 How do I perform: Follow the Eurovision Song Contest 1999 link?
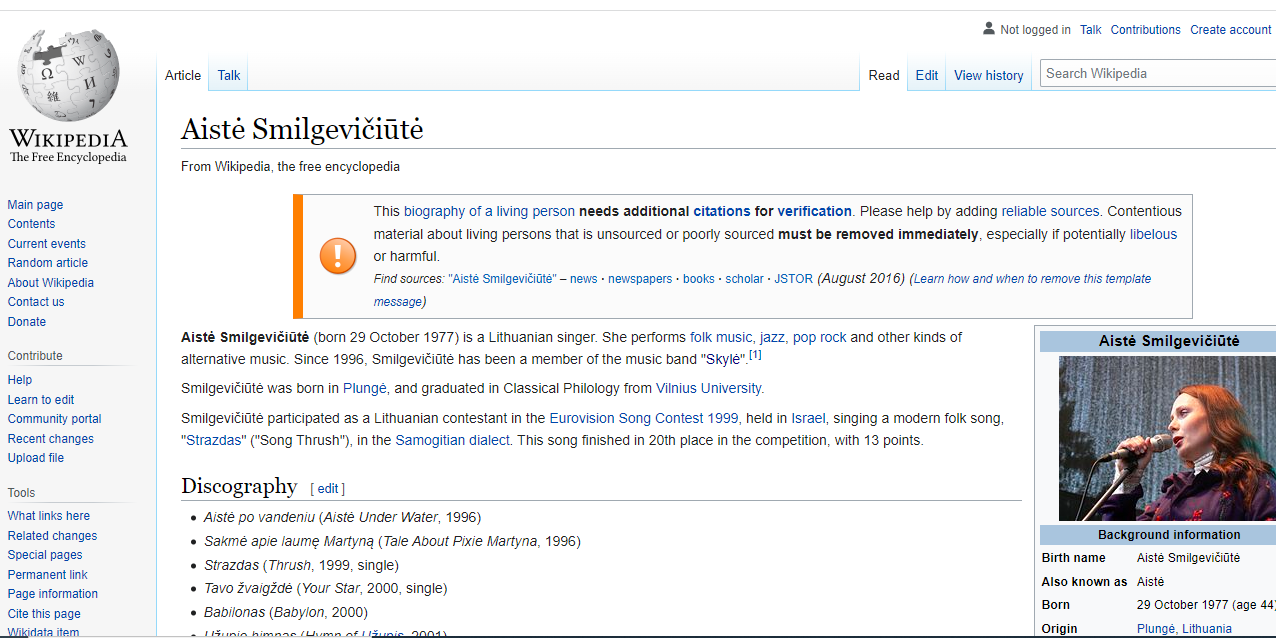coord(643,418)
